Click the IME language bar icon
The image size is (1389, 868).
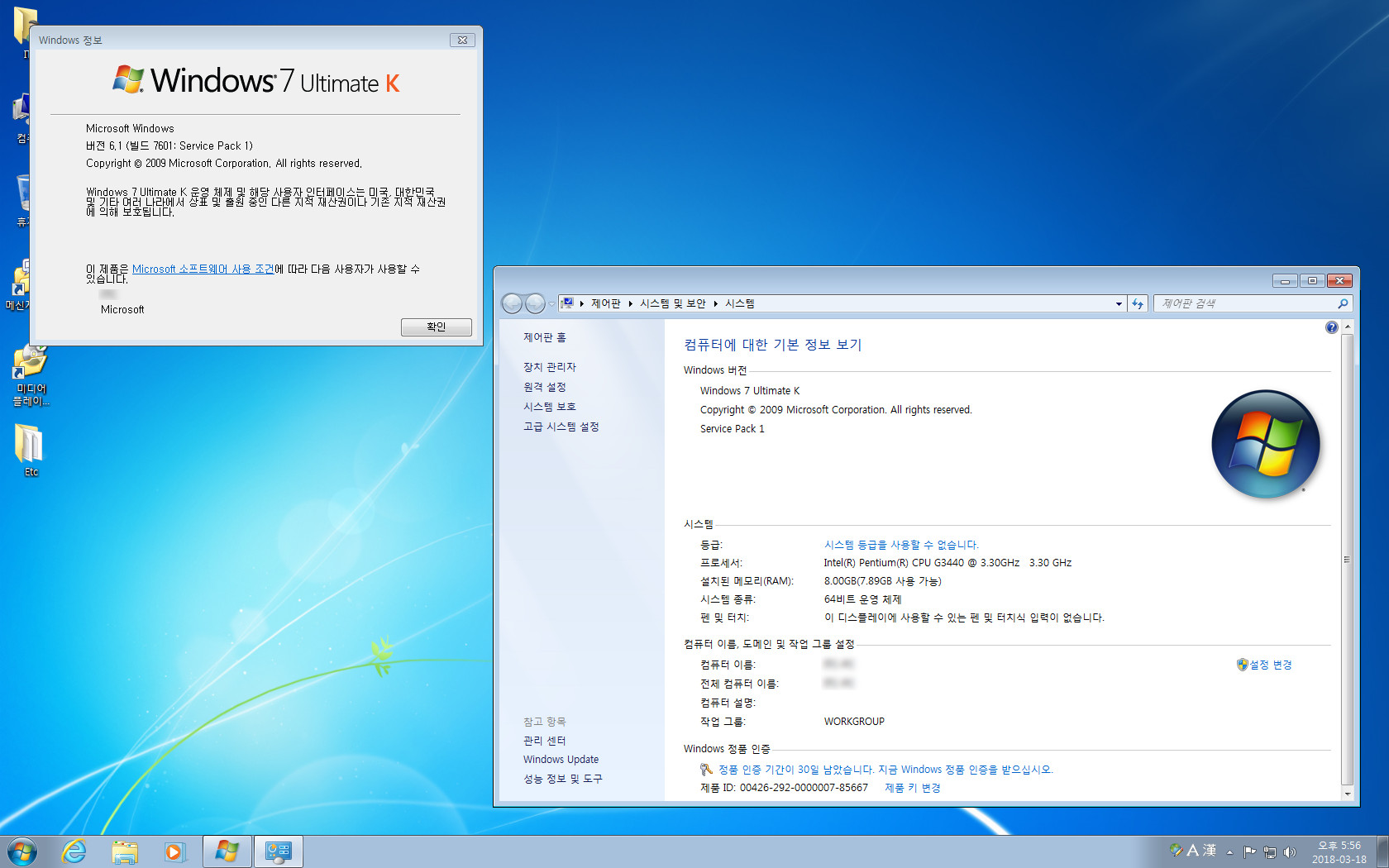(1177, 850)
